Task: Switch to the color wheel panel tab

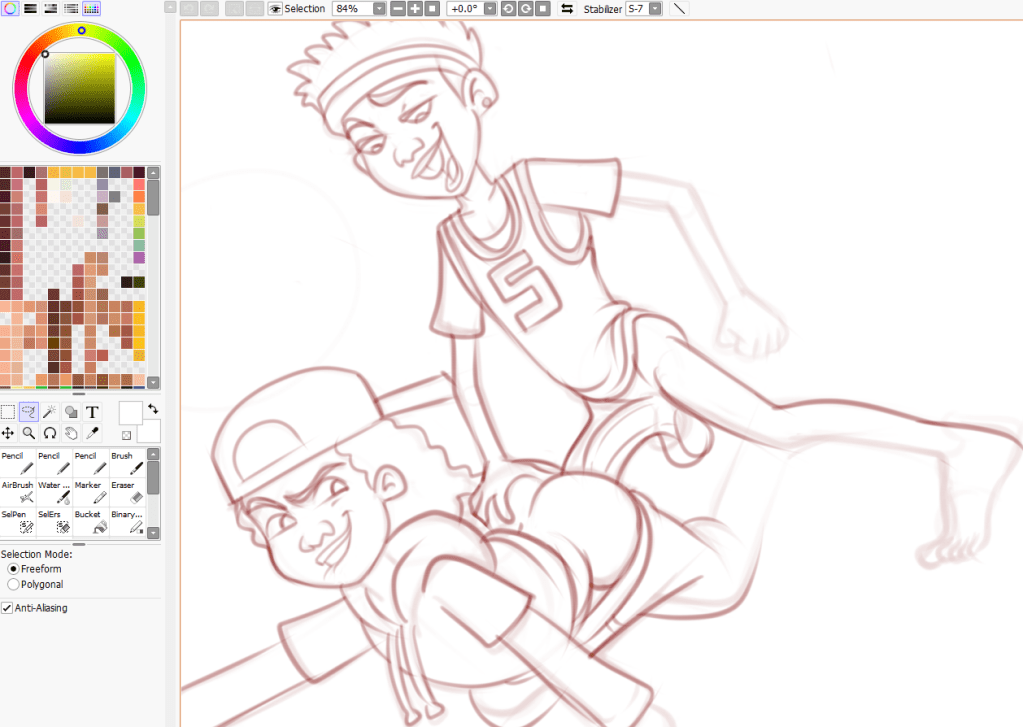Action: [x=9, y=8]
